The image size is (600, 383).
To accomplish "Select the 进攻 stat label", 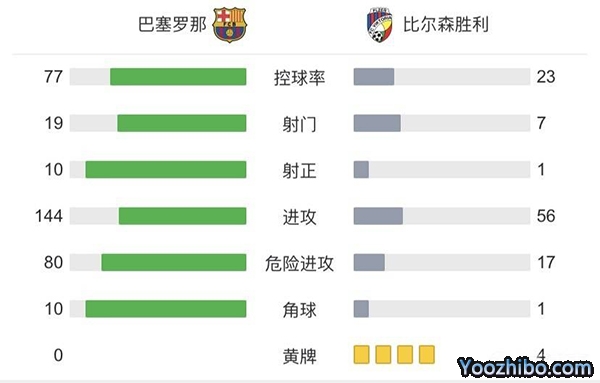I will [300, 217].
